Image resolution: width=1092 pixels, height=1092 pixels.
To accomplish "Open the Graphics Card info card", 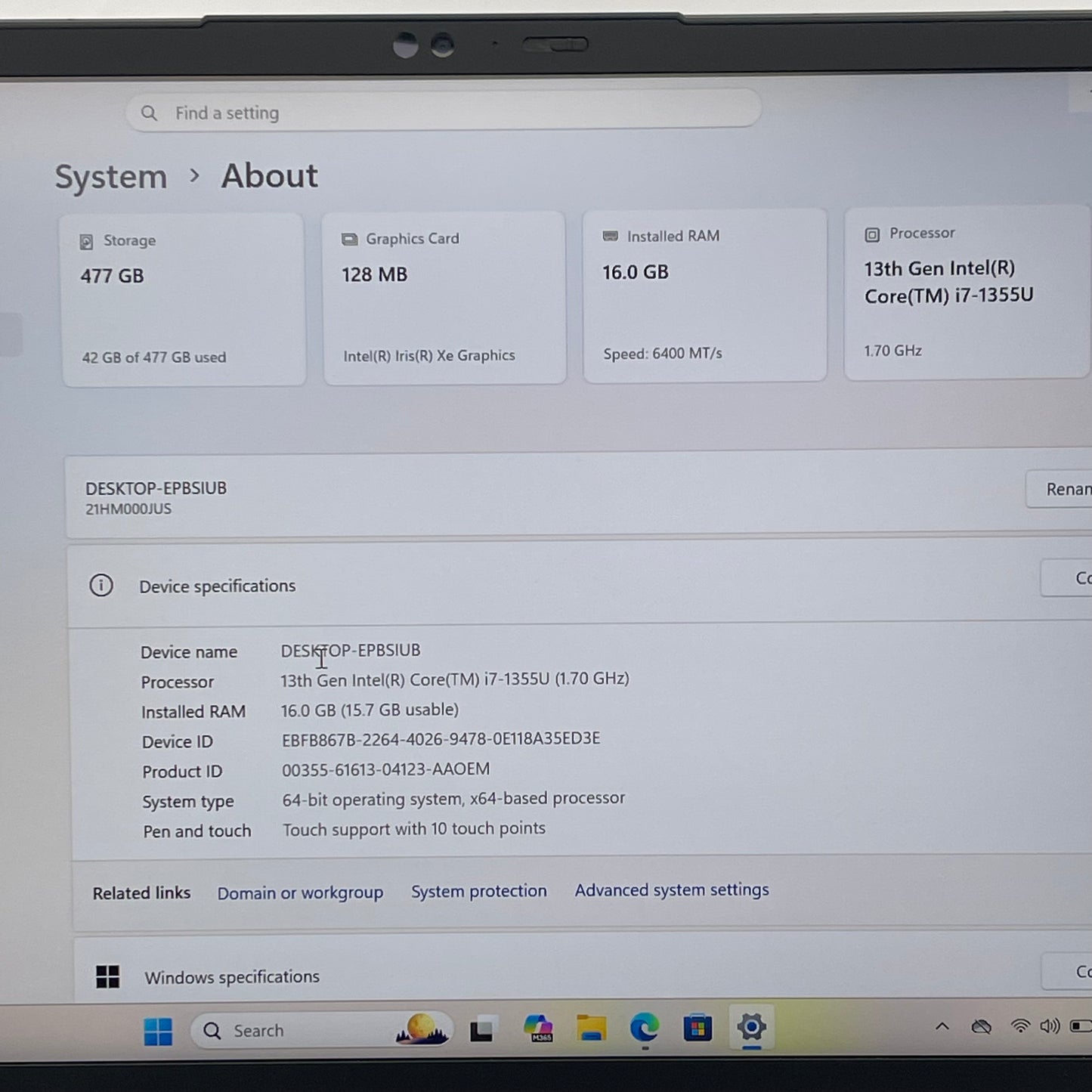I will click(444, 298).
